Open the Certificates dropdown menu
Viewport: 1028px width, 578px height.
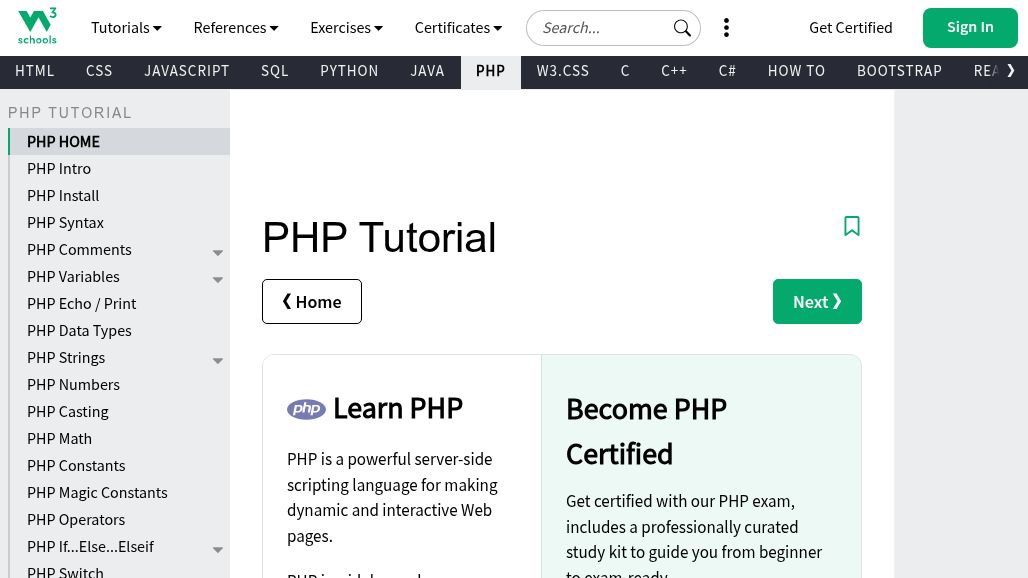click(x=458, y=28)
